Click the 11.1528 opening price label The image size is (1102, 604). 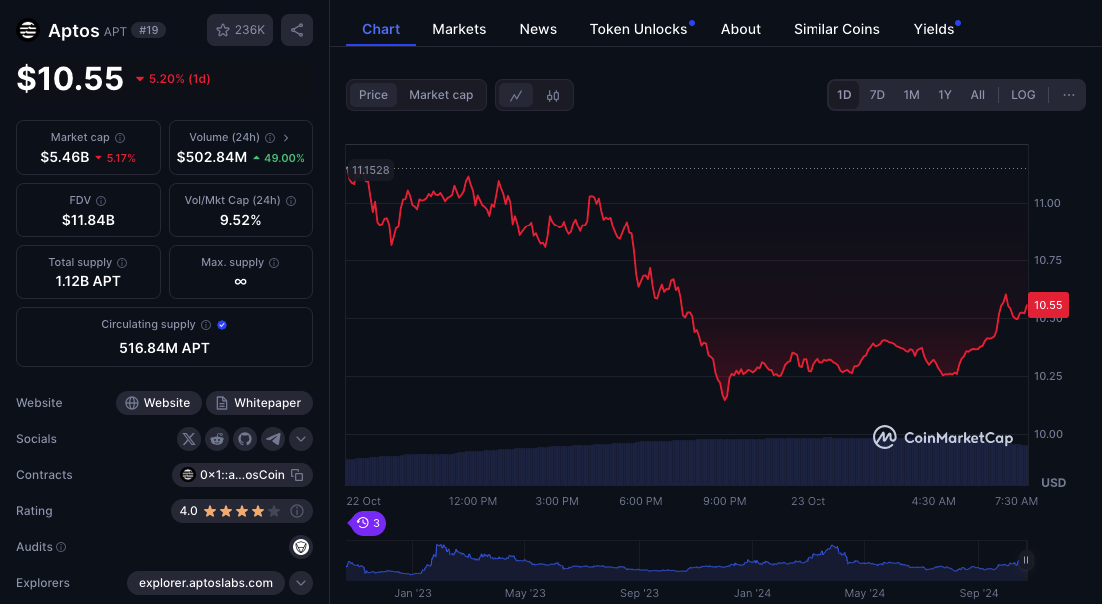point(370,170)
